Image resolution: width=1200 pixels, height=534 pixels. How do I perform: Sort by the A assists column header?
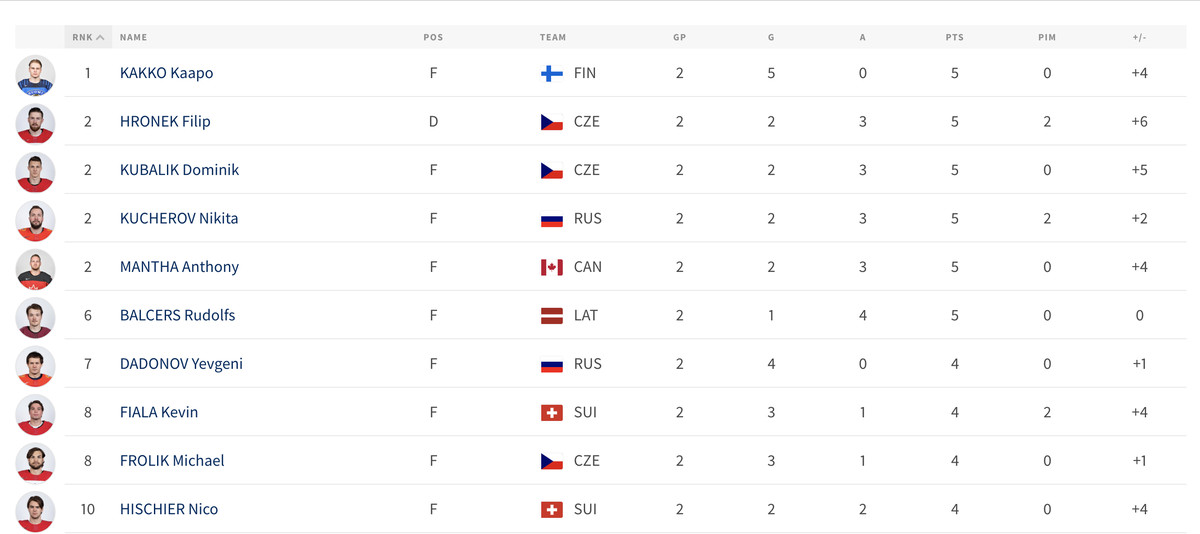coord(862,37)
